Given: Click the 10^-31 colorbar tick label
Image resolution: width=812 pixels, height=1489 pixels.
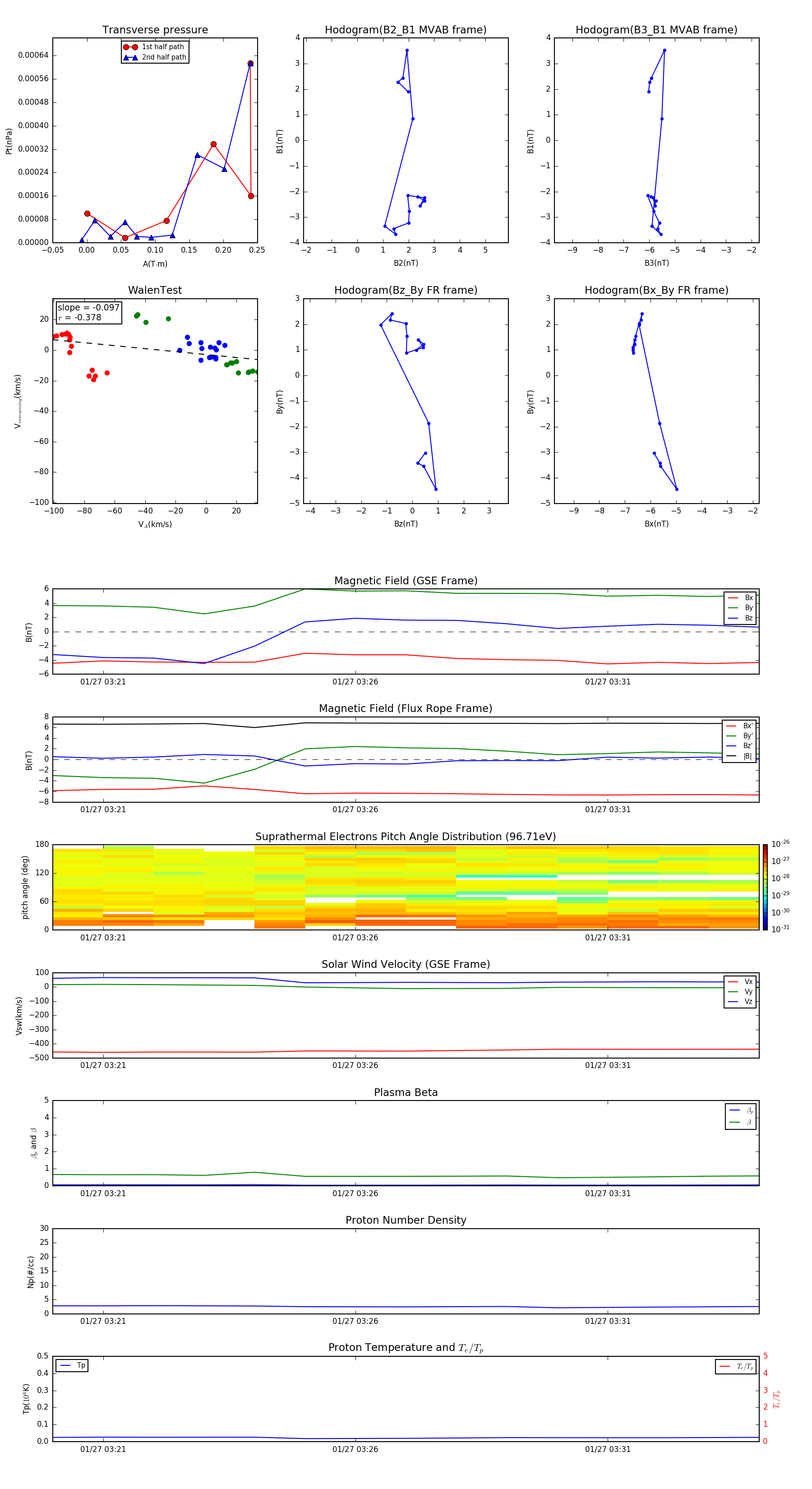Looking at the screenshot, I should tap(780, 929).
